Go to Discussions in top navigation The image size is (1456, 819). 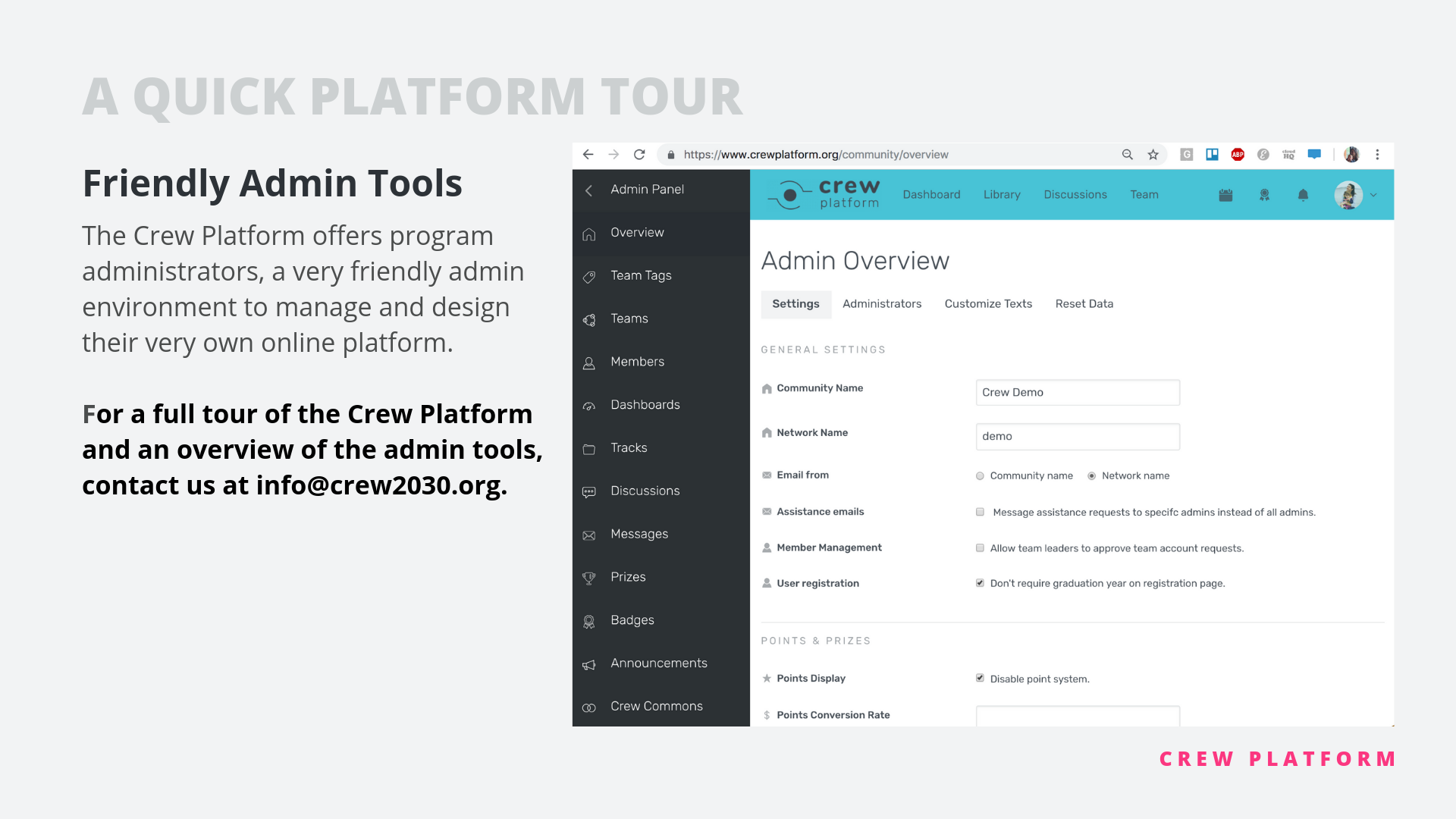(x=1075, y=195)
